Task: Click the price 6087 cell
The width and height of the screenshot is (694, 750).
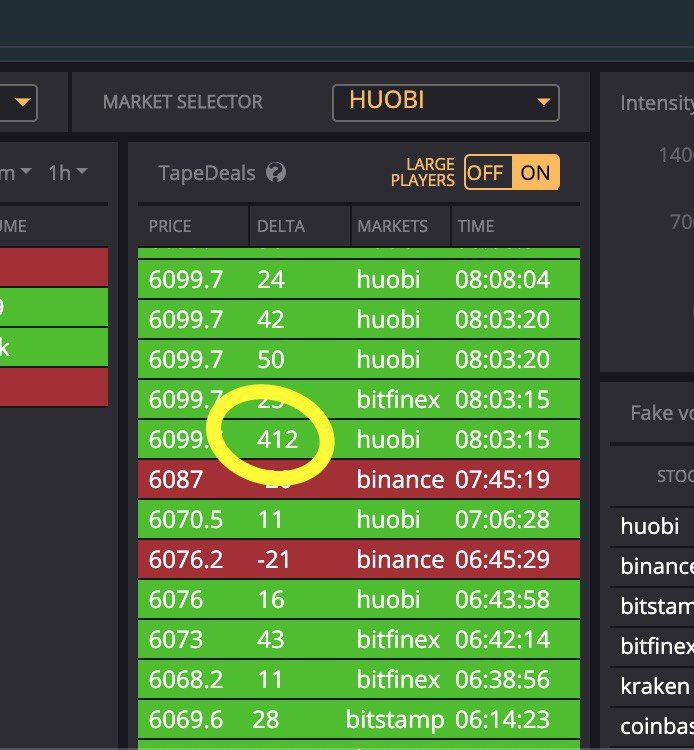Action: click(x=176, y=479)
